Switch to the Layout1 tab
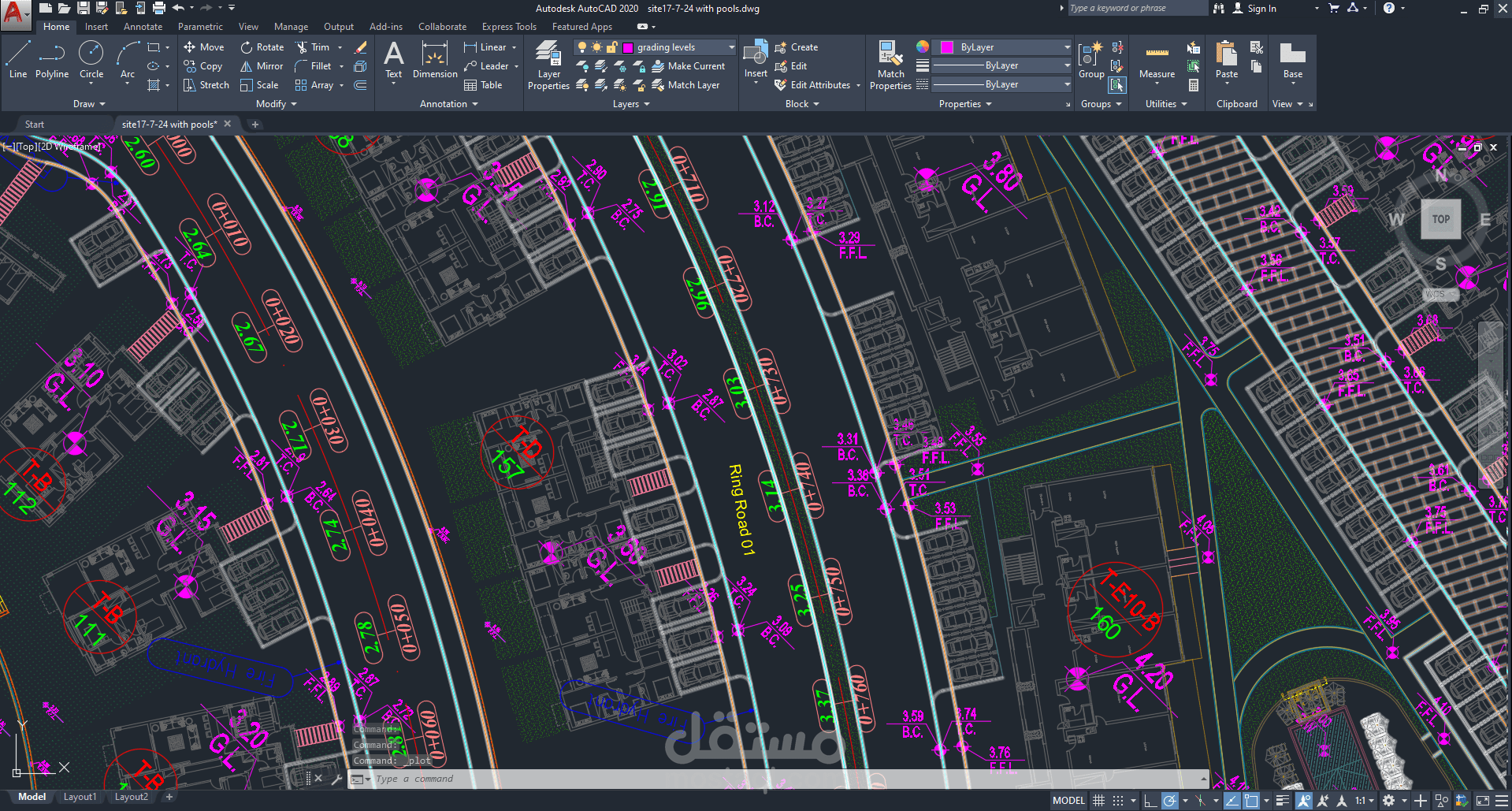This screenshot has height=811, width=1512. (x=80, y=797)
